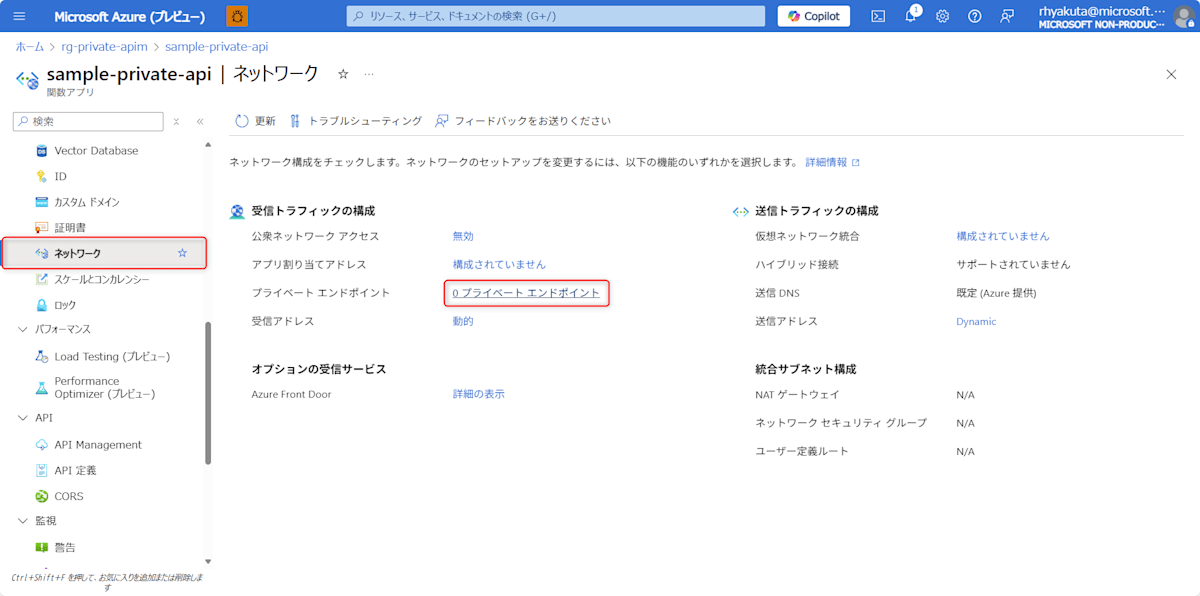Click Dynamic for 送信アドレス
Image resolution: width=1200 pixels, height=596 pixels.
(x=976, y=321)
